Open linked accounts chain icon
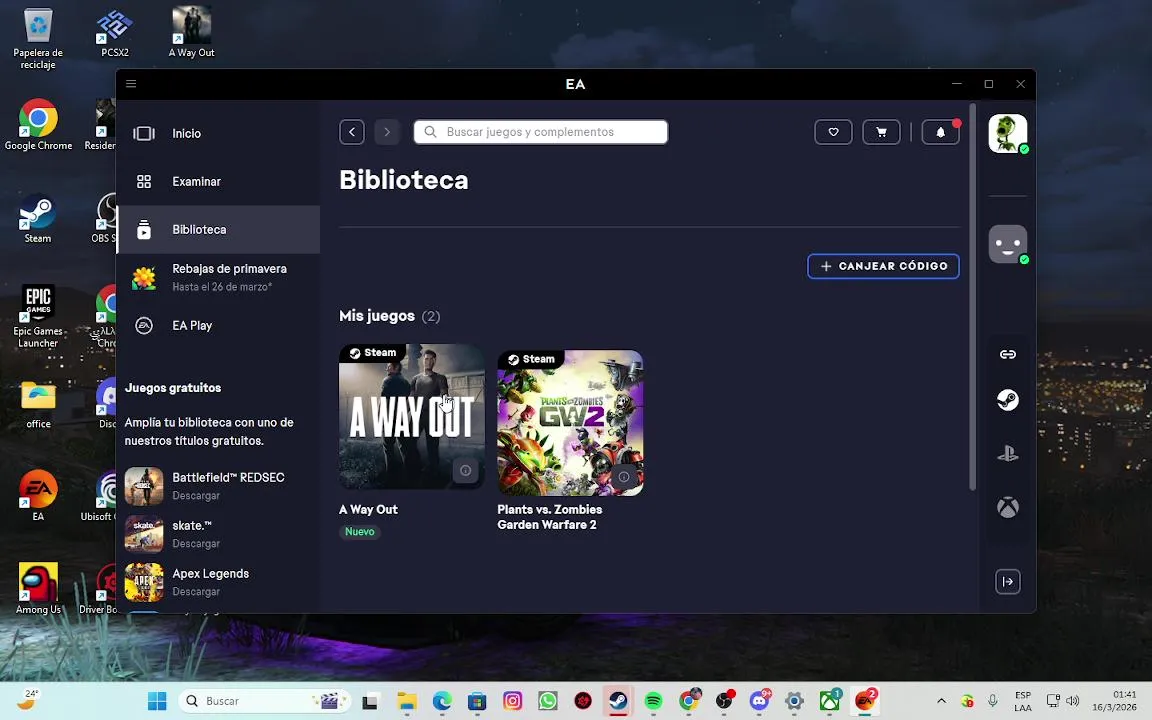The image size is (1152, 720). click(1007, 355)
